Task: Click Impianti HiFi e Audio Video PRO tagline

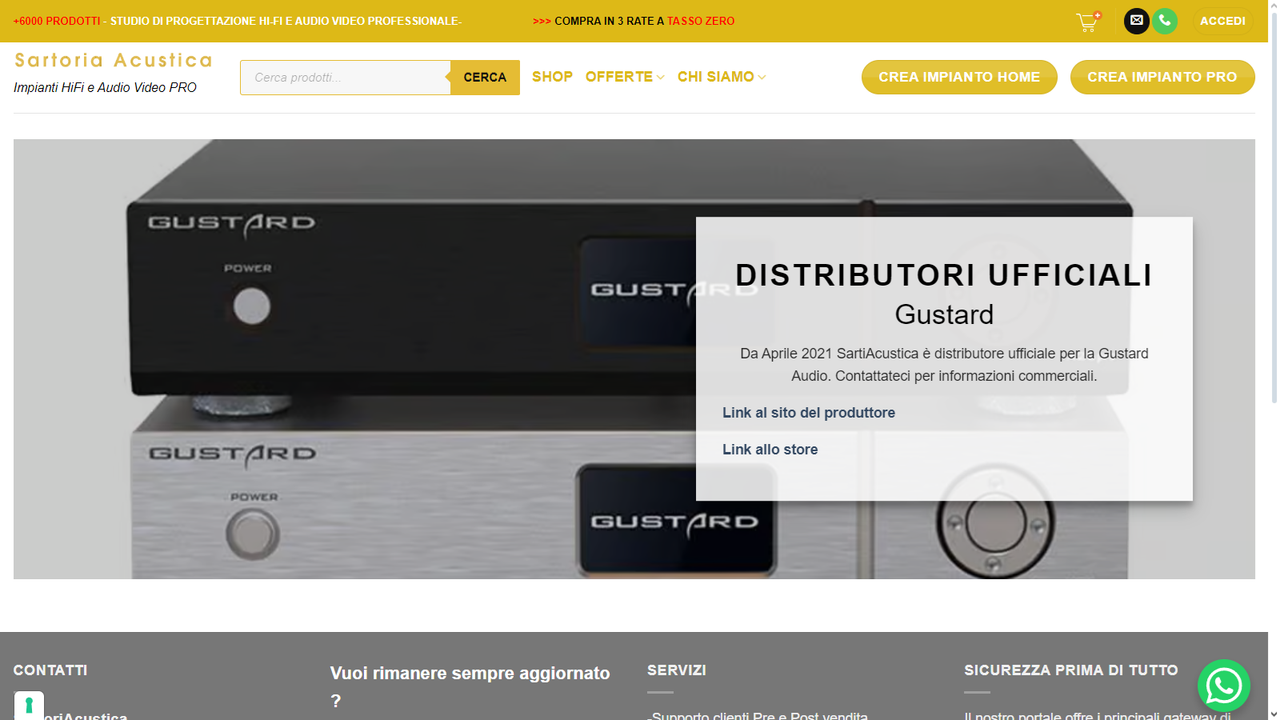Action: click(105, 88)
